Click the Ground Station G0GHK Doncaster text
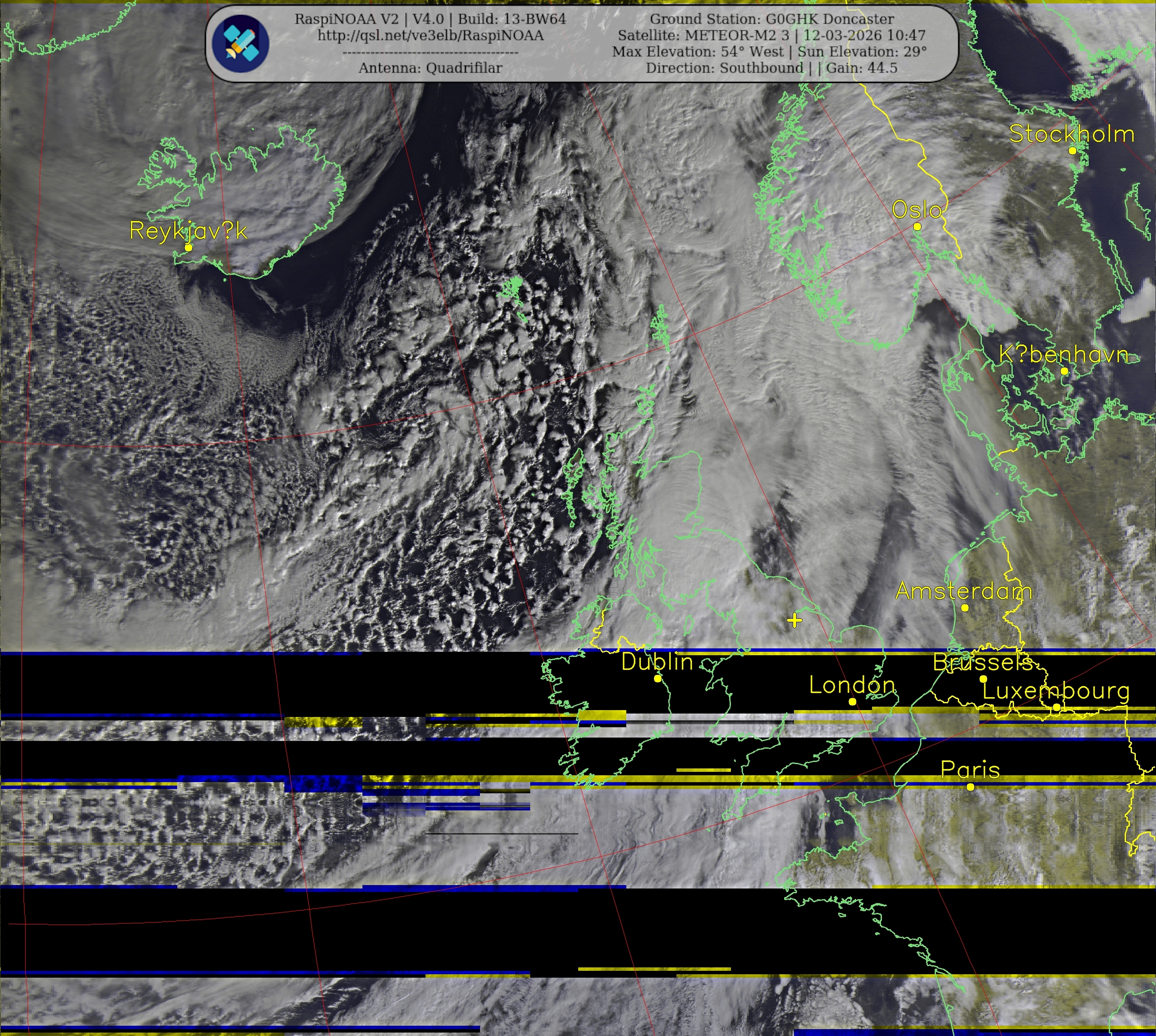 pos(772,19)
